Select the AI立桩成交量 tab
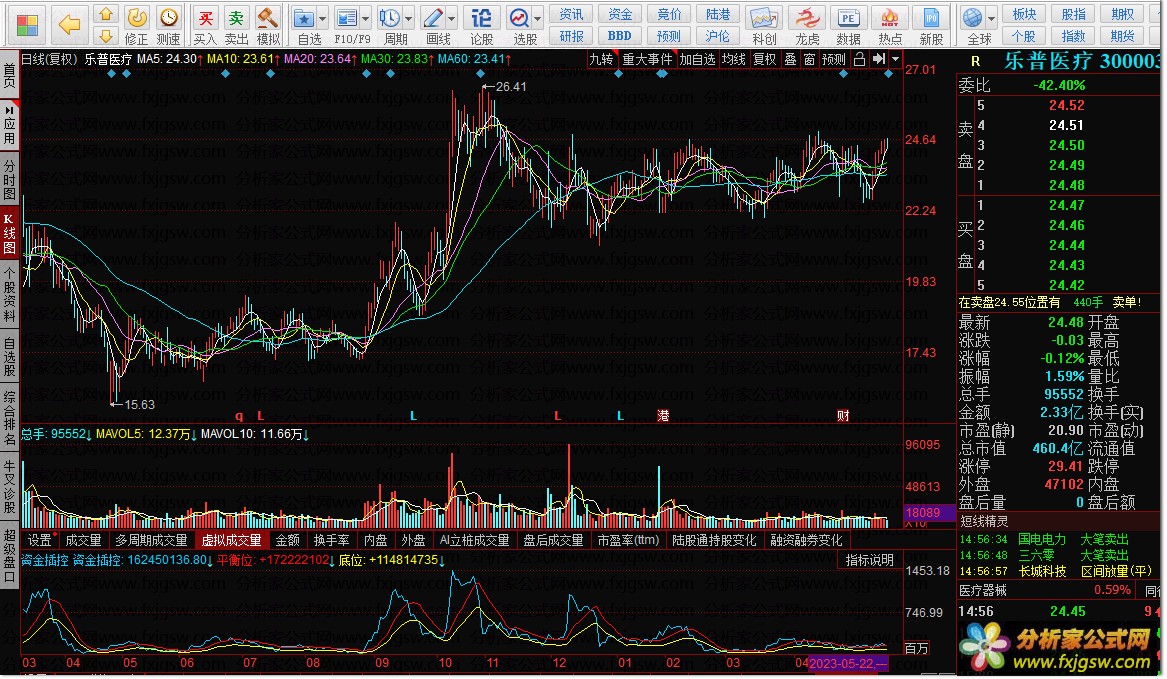 pyautogui.click(x=474, y=541)
